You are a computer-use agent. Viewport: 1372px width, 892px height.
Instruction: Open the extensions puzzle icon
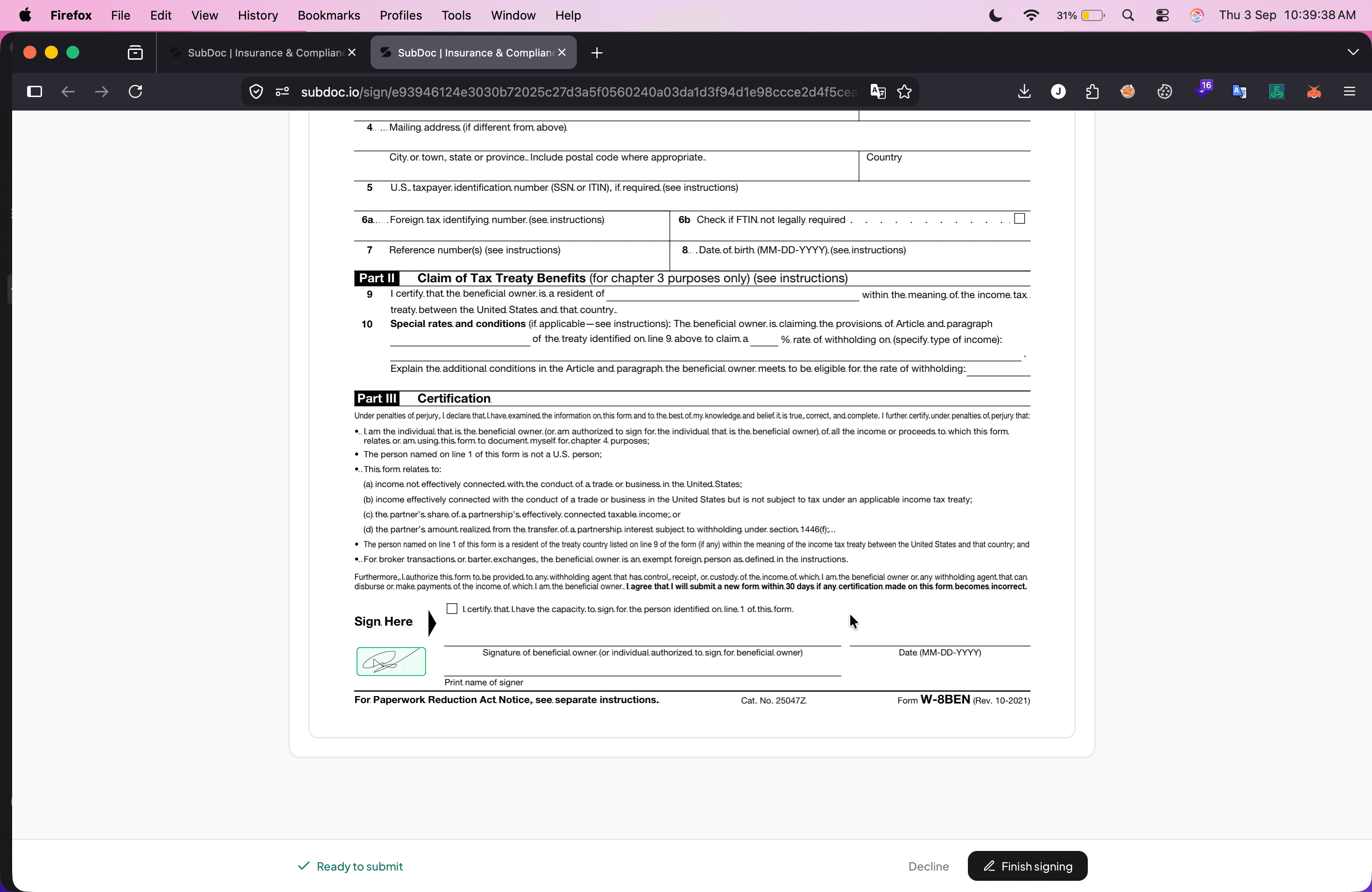pos(1092,91)
